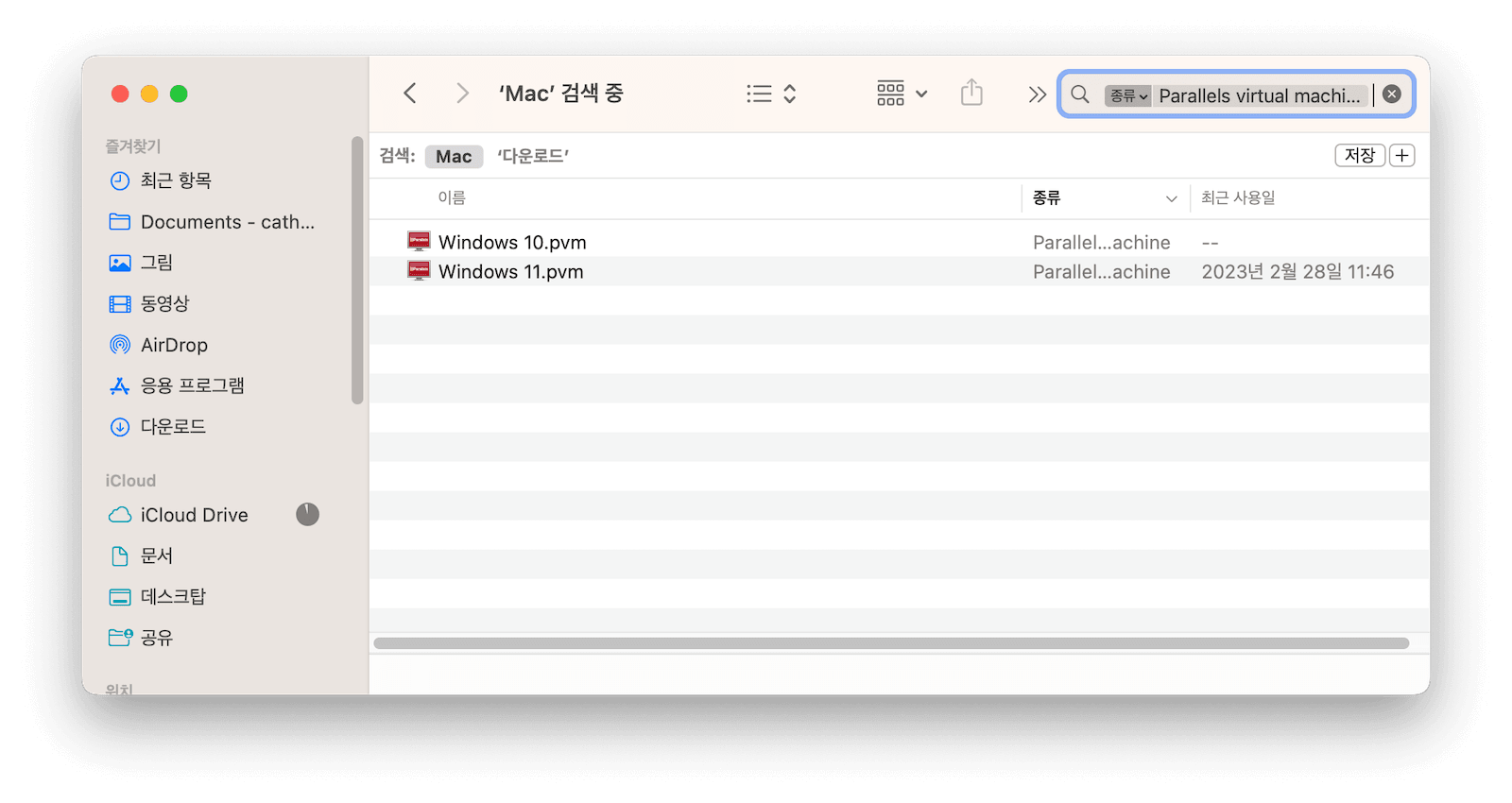Open Documents - cath... in the sidebar
This screenshot has width=1512, height=803.
[228, 222]
